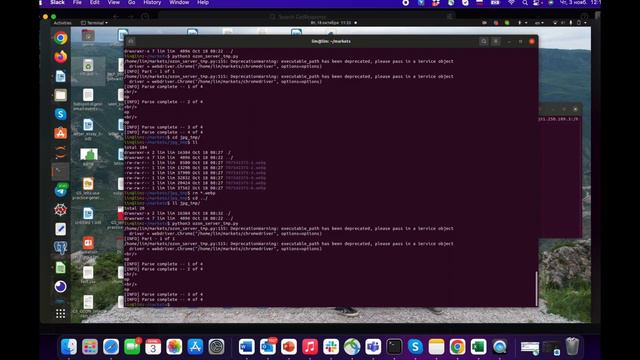Open FaceTime in macOS Dock
Viewport: 640px width, 360px height.
[132, 347]
